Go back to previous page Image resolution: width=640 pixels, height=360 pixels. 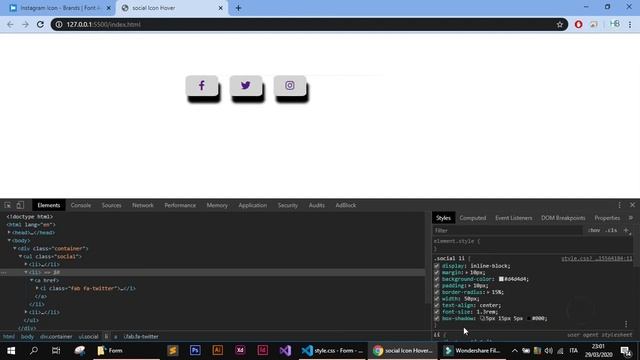pyautogui.click(x=10, y=24)
